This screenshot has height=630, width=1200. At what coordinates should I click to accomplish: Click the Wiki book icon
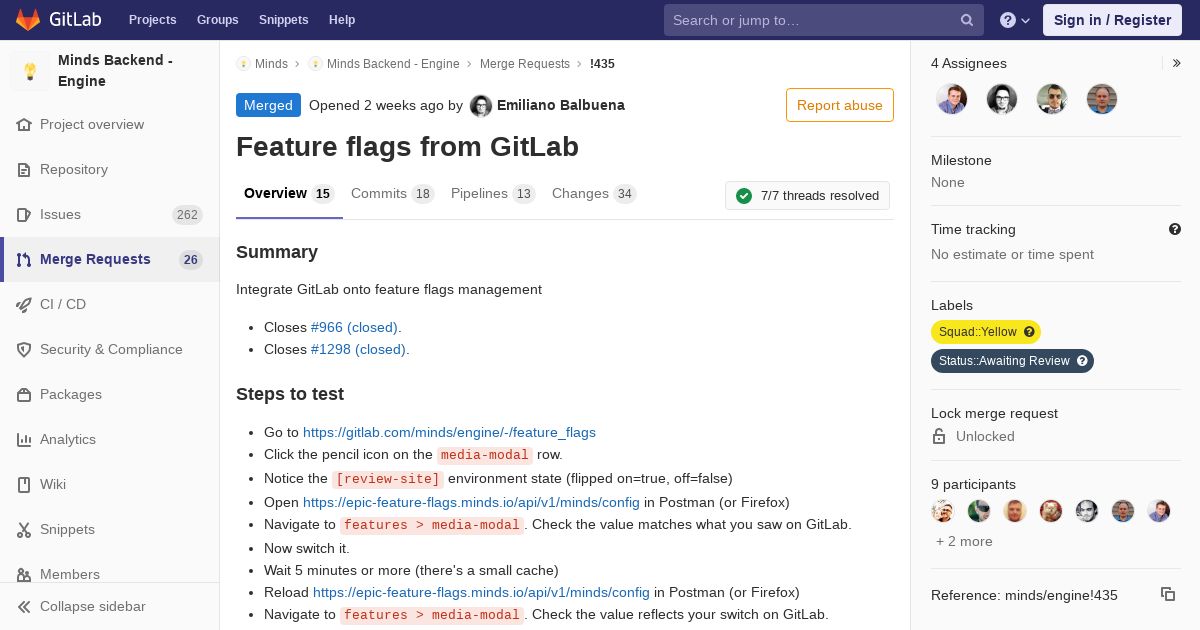tap(24, 485)
